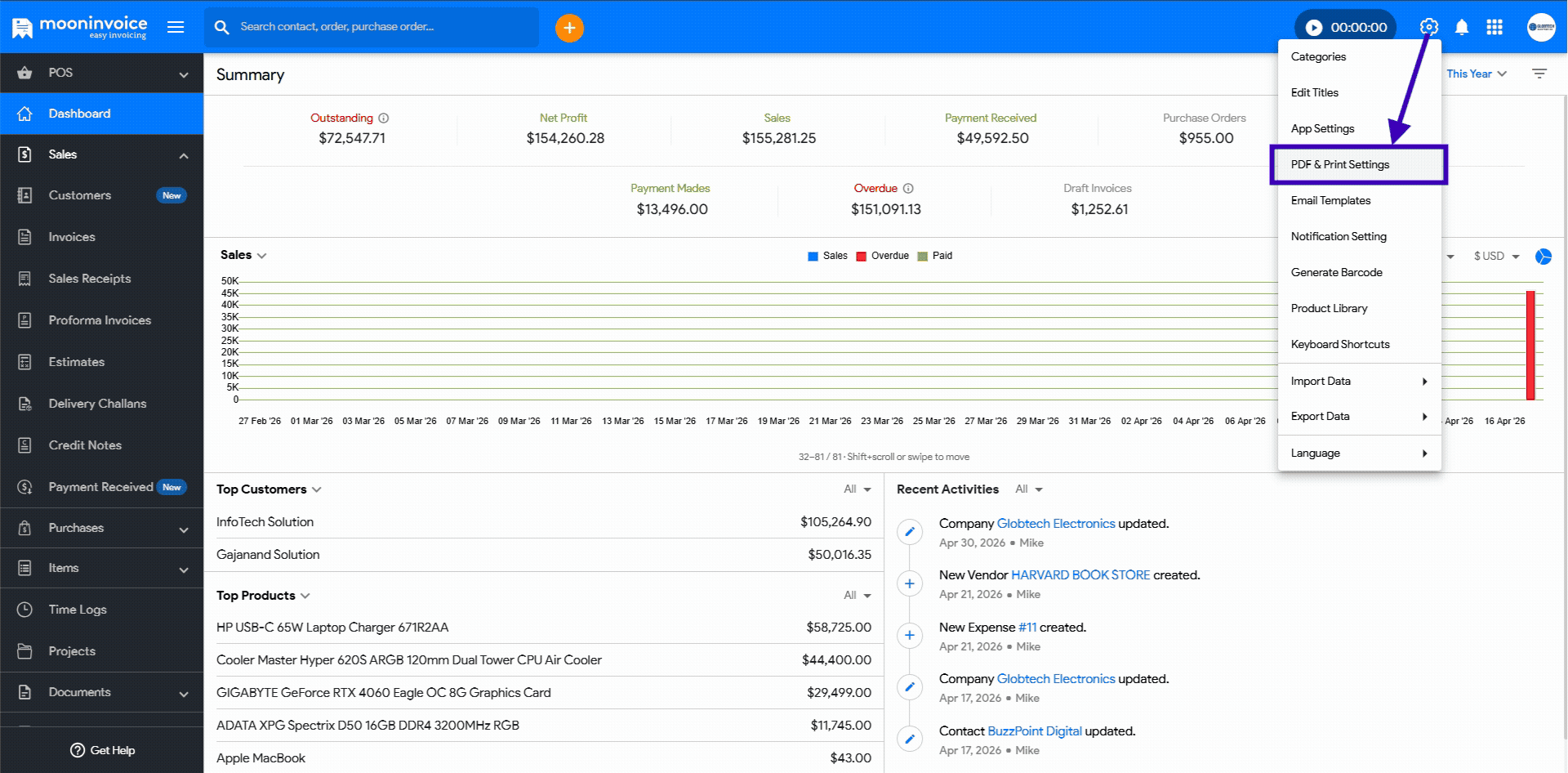The height and width of the screenshot is (773, 1568).
Task: Open Keyboard Shortcuts menu item
Action: click(1359, 344)
